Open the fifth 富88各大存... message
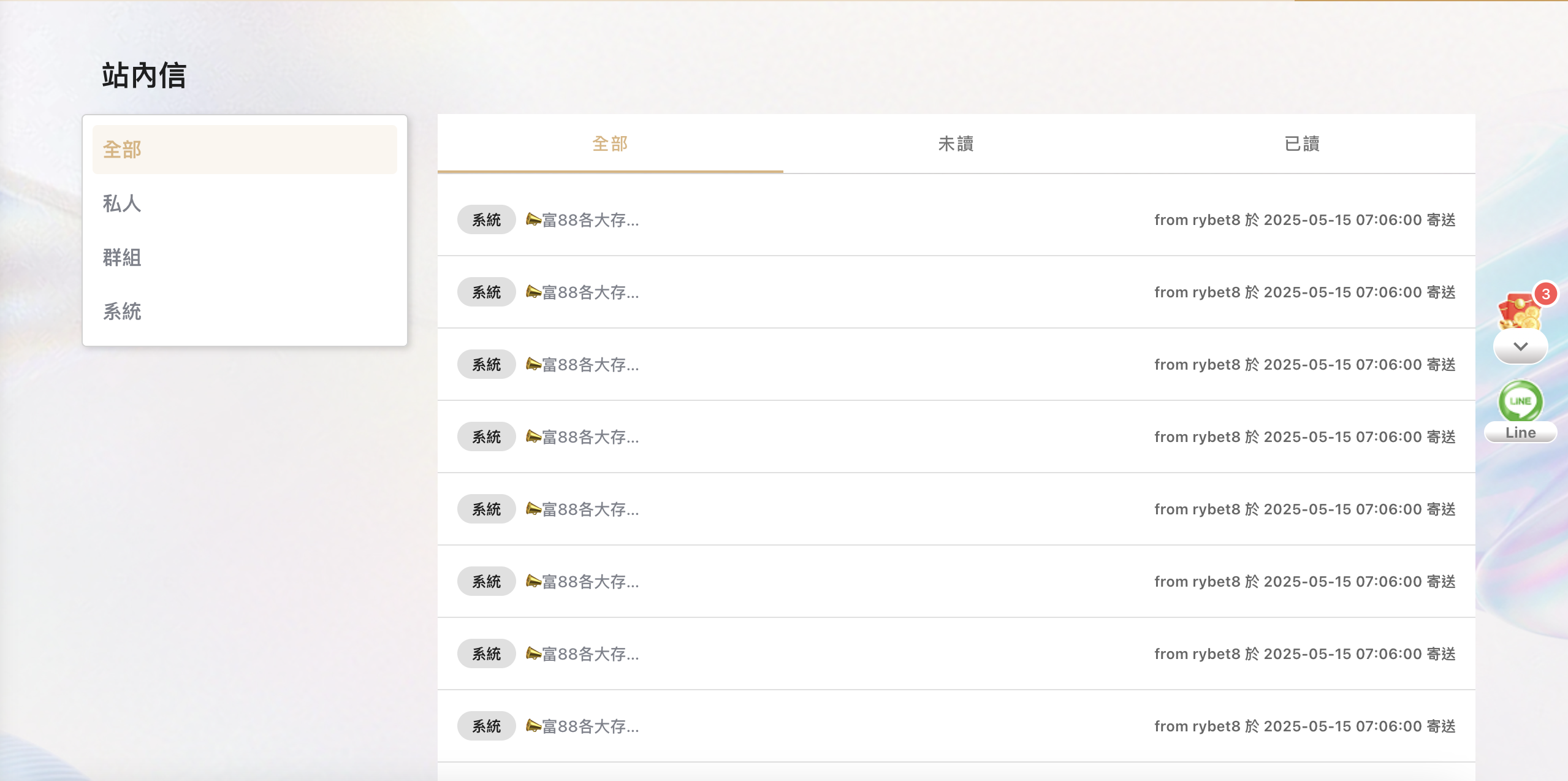This screenshot has height=781, width=1568. tap(956, 509)
